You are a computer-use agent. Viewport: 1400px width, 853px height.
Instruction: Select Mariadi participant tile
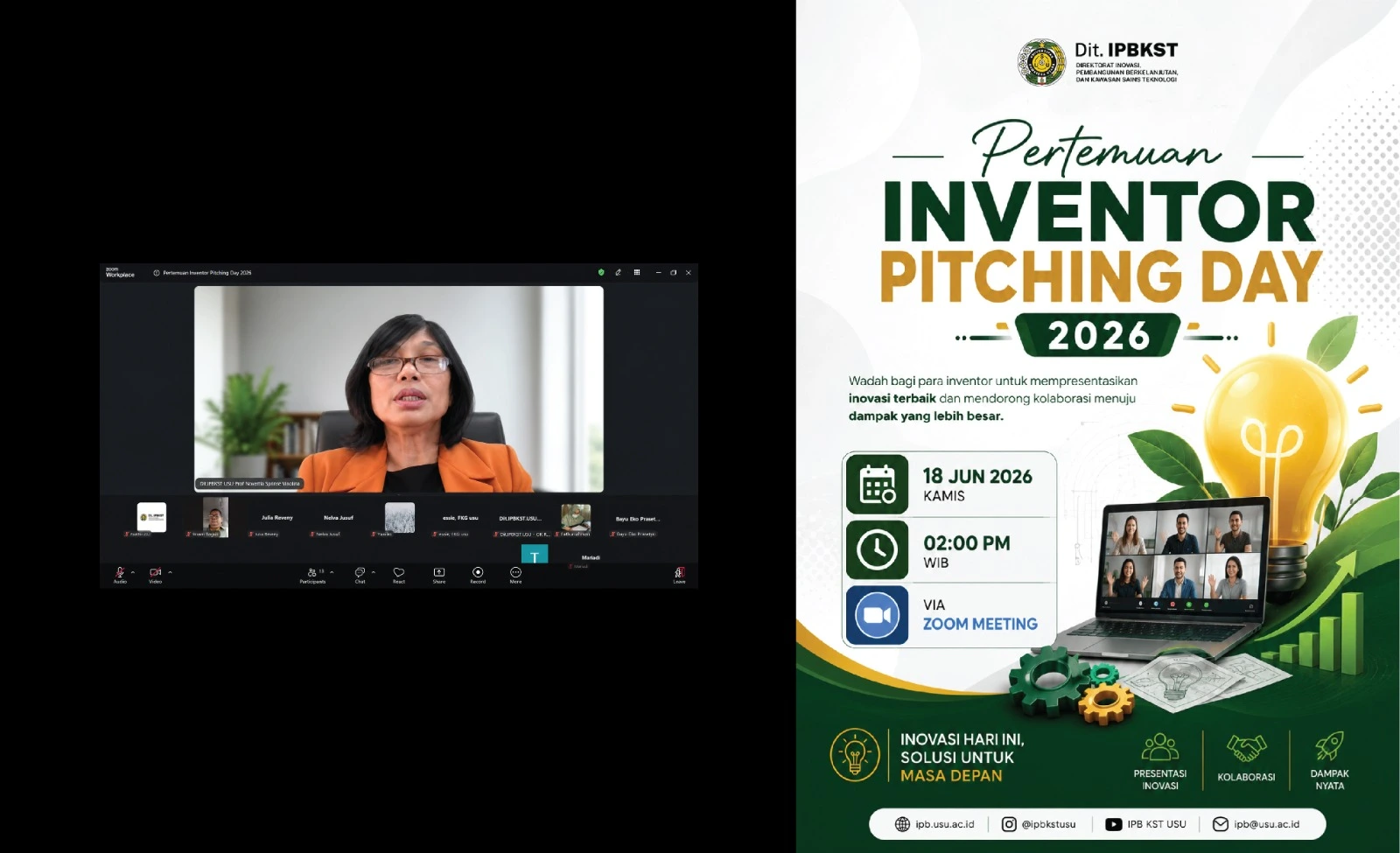pos(591,558)
